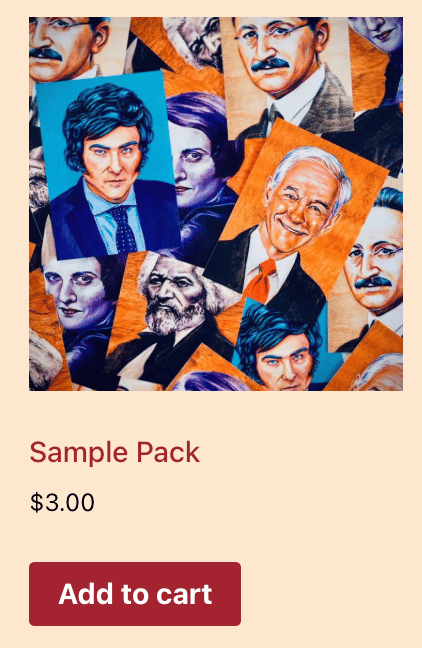Select partial gray-bearded card at left edge
This screenshot has height=648, width=422.
point(38,182)
